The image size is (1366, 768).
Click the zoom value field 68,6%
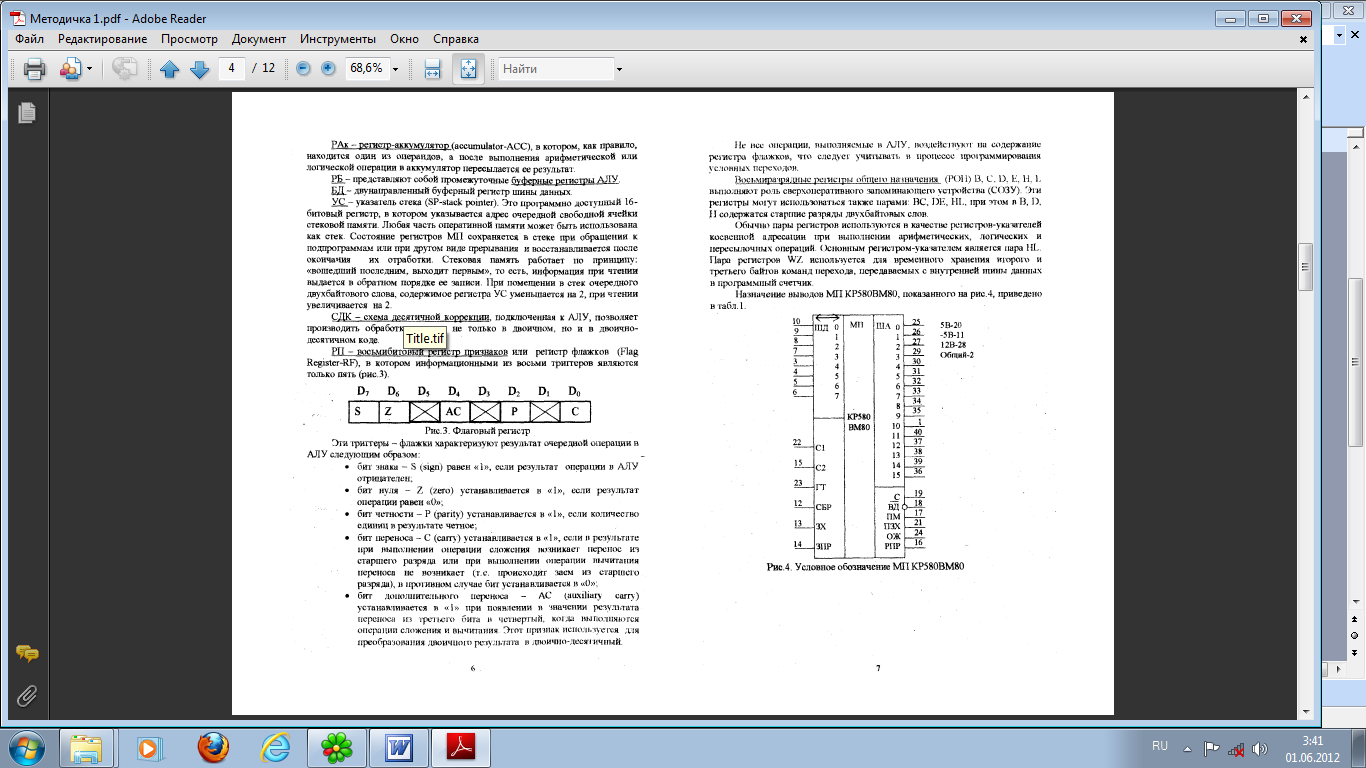click(366, 69)
